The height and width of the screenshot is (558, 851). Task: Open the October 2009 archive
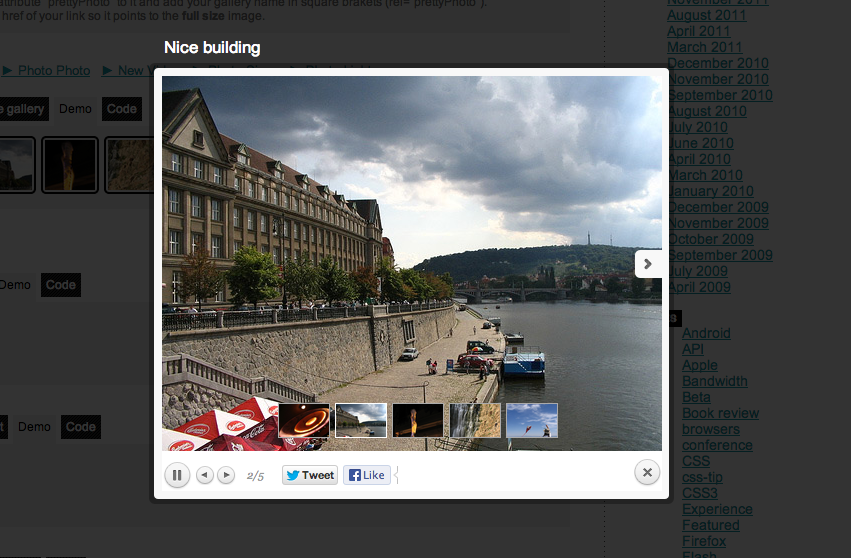[x=711, y=239]
